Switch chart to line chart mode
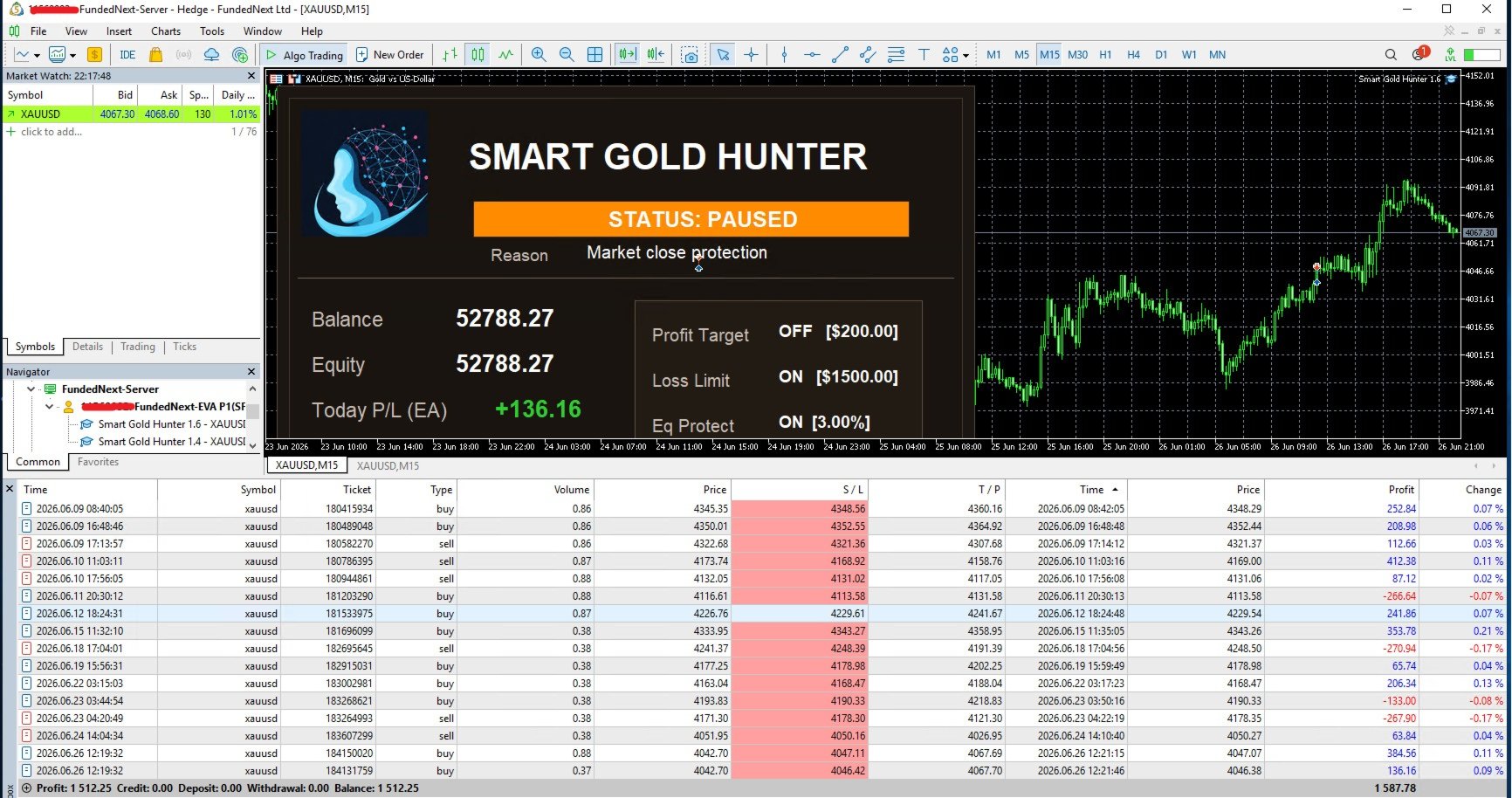Screen dimensions: 1512x798 coord(506,54)
